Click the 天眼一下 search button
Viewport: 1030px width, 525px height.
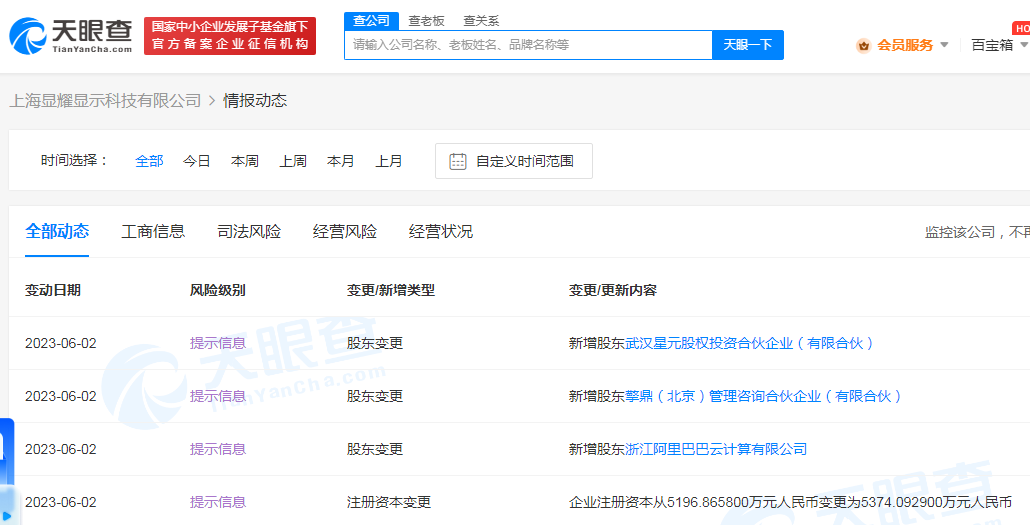(748, 45)
